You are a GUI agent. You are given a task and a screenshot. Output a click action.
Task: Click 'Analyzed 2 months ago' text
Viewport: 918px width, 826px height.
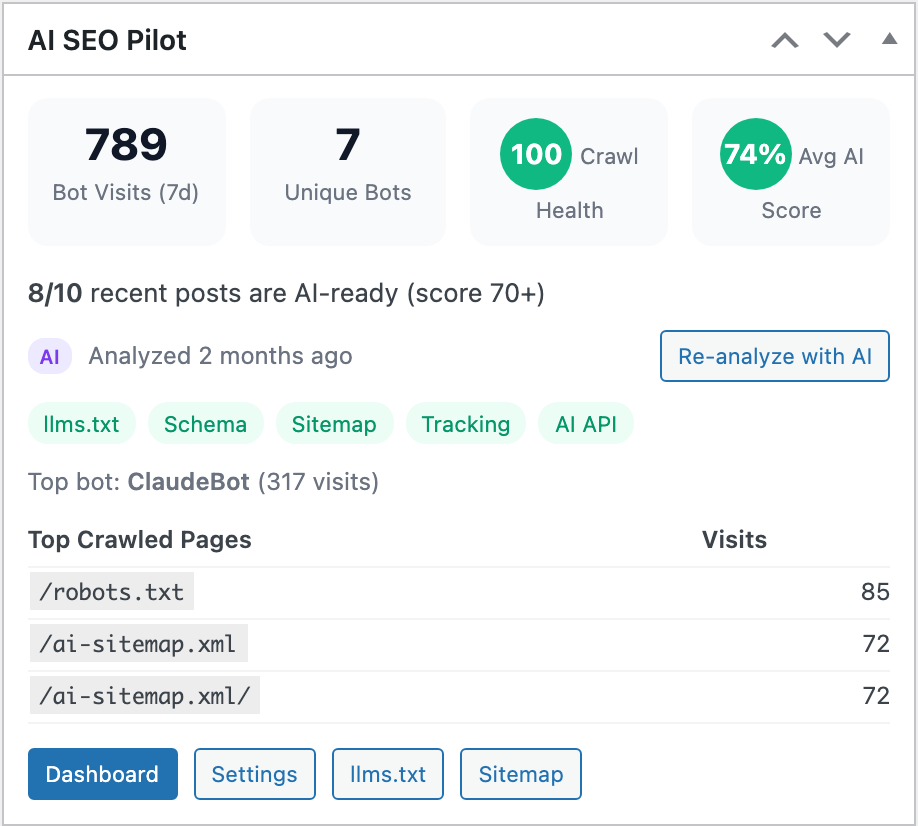221,356
